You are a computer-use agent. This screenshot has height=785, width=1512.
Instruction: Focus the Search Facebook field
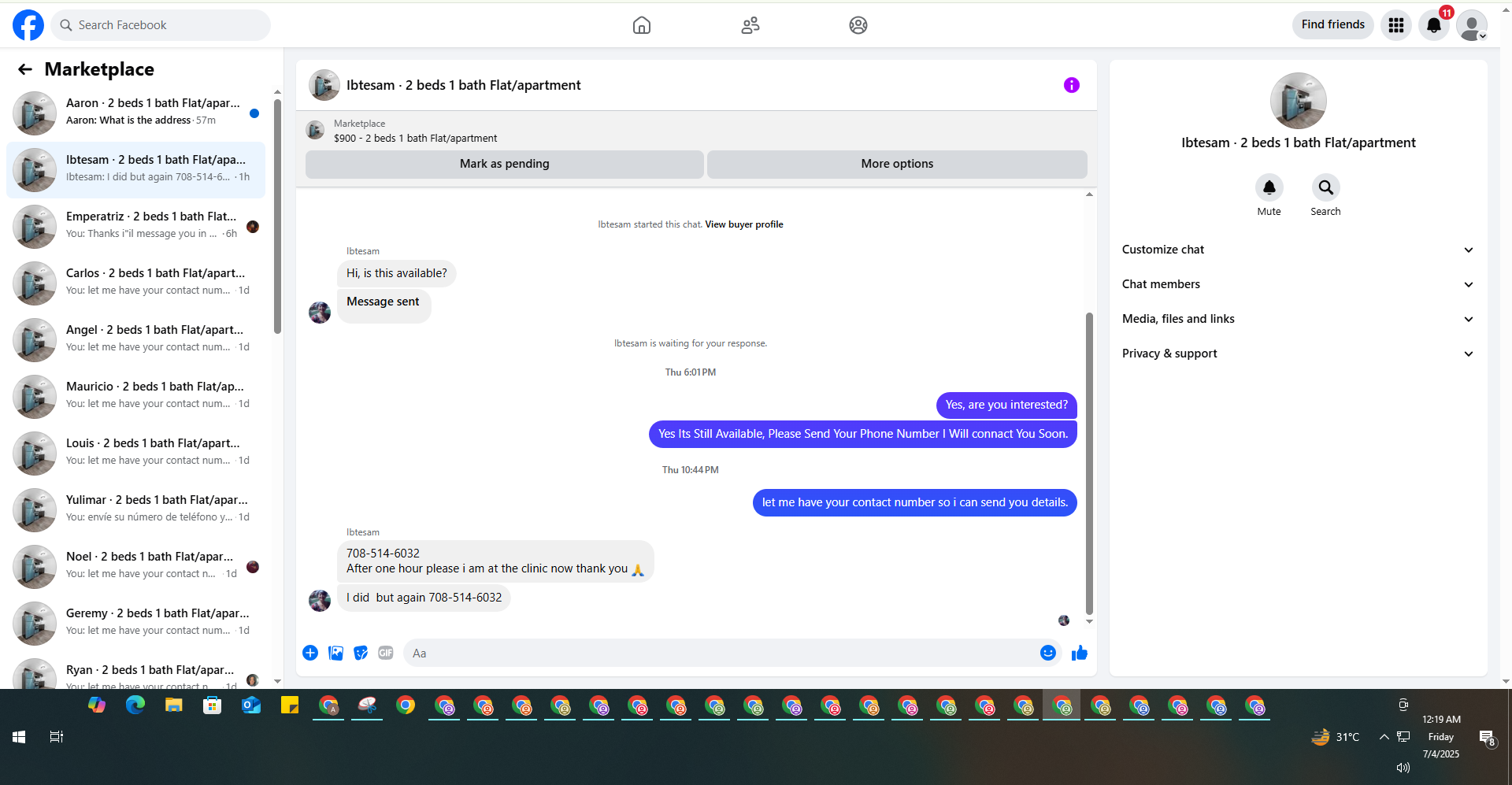point(161,25)
